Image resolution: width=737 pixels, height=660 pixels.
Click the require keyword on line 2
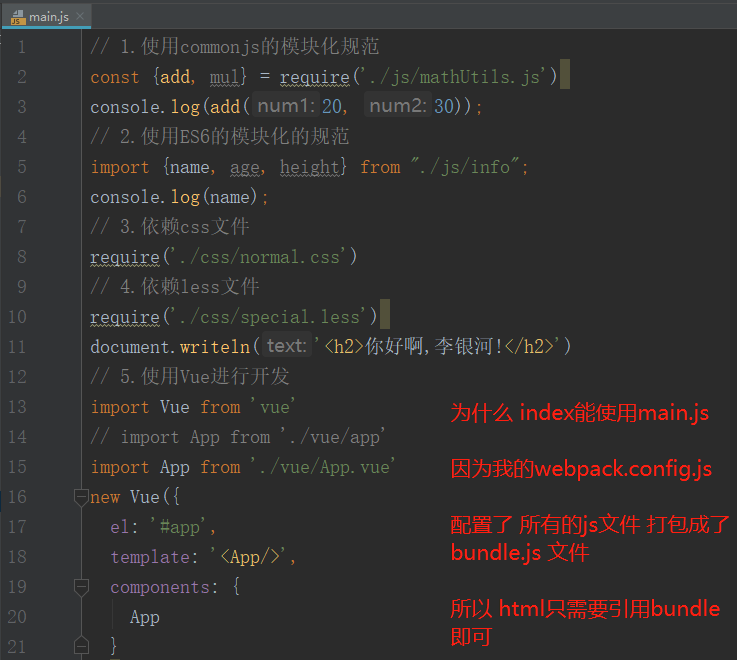pyautogui.click(x=314, y=77)
